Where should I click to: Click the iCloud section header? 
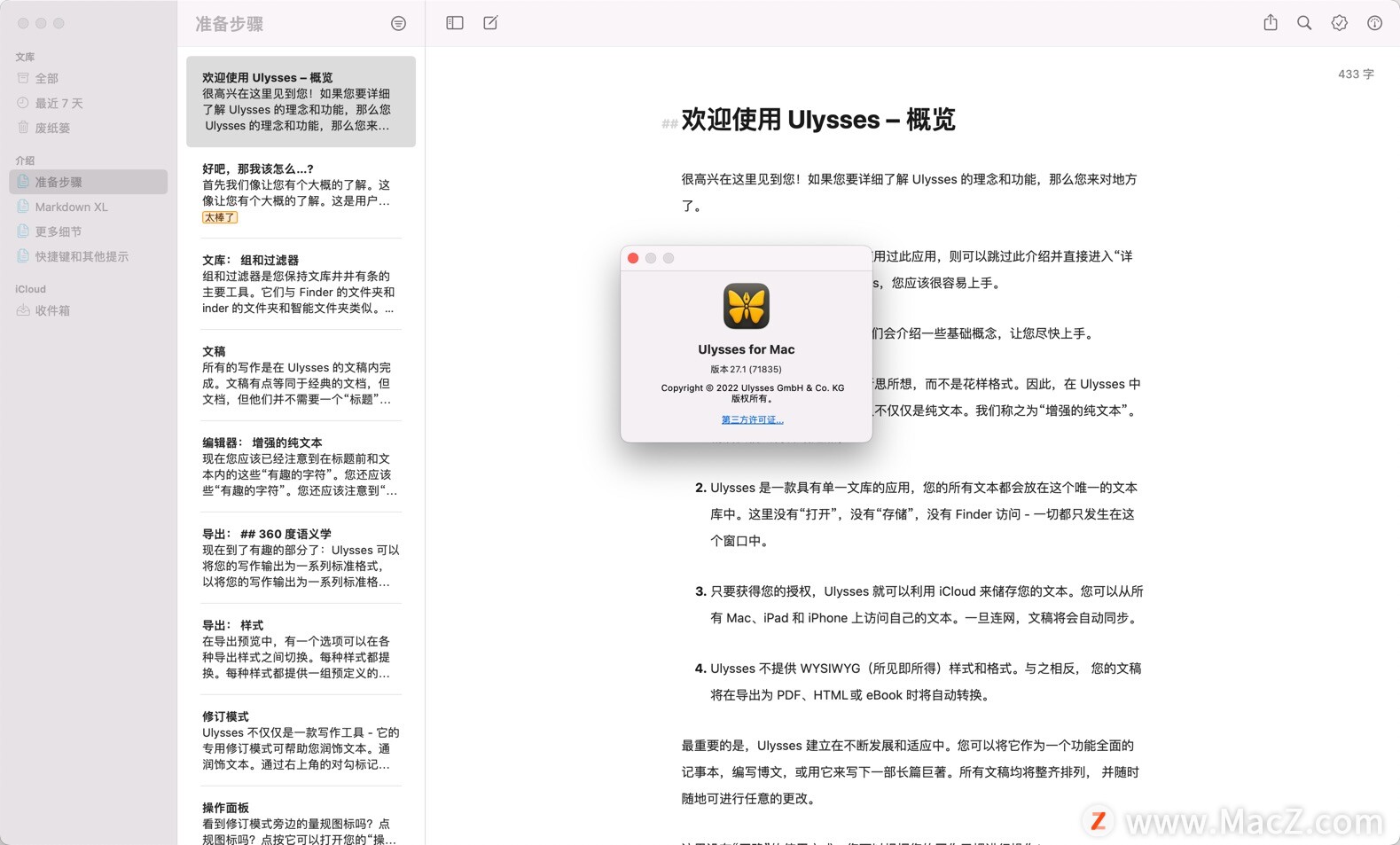coord(30,289)
